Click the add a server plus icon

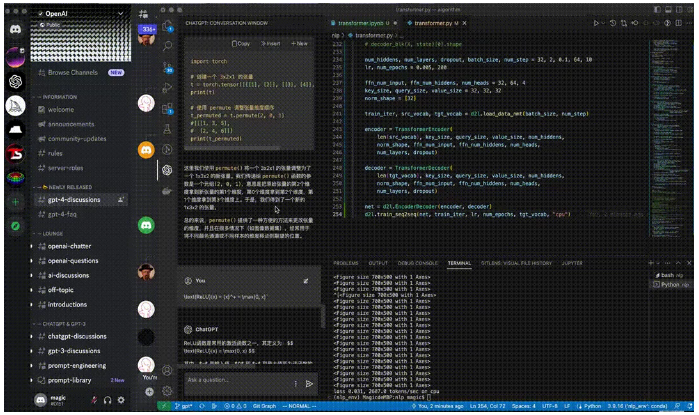15,202
